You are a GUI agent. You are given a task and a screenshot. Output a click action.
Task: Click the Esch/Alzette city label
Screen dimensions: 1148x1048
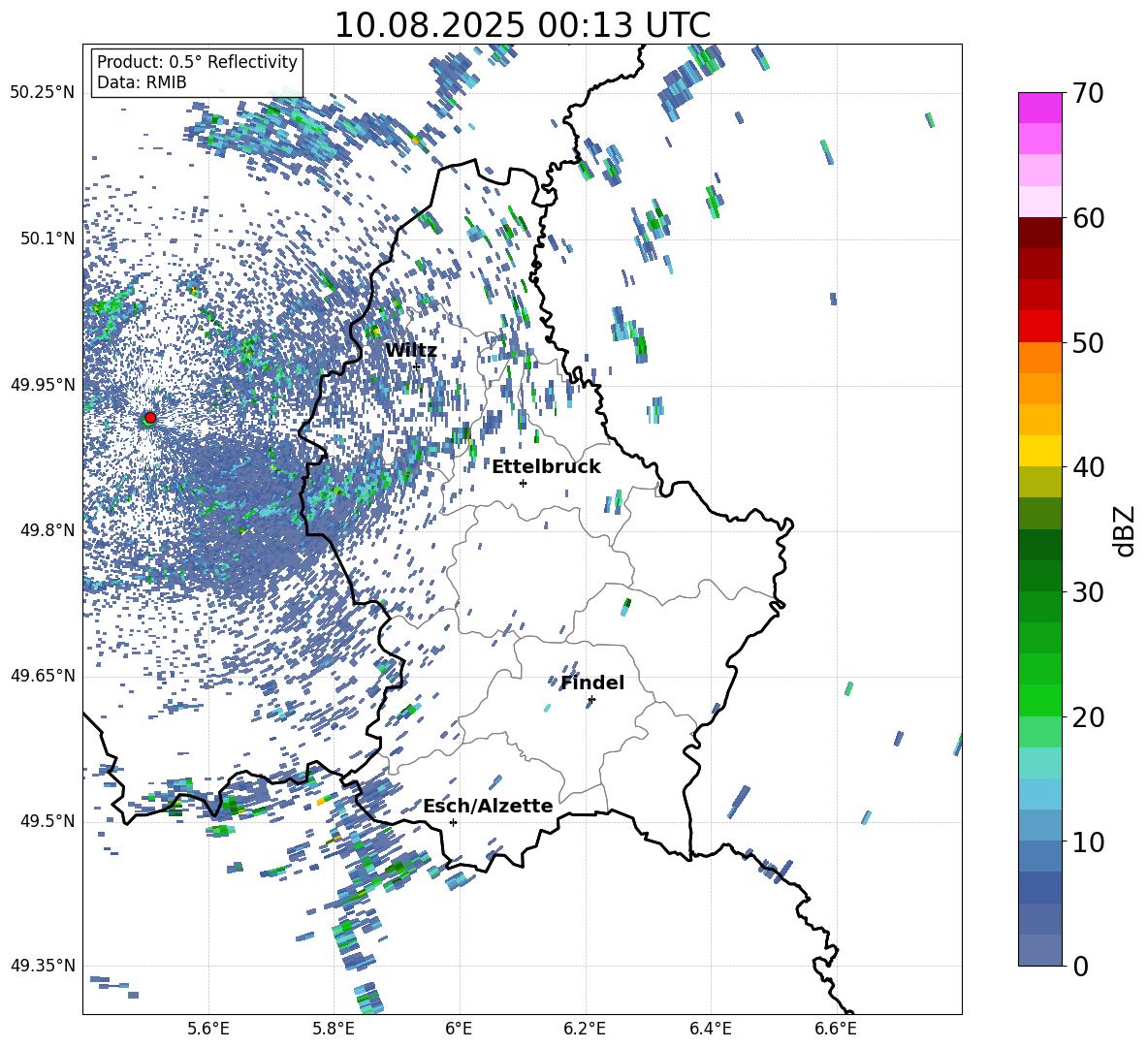point(488,806)
